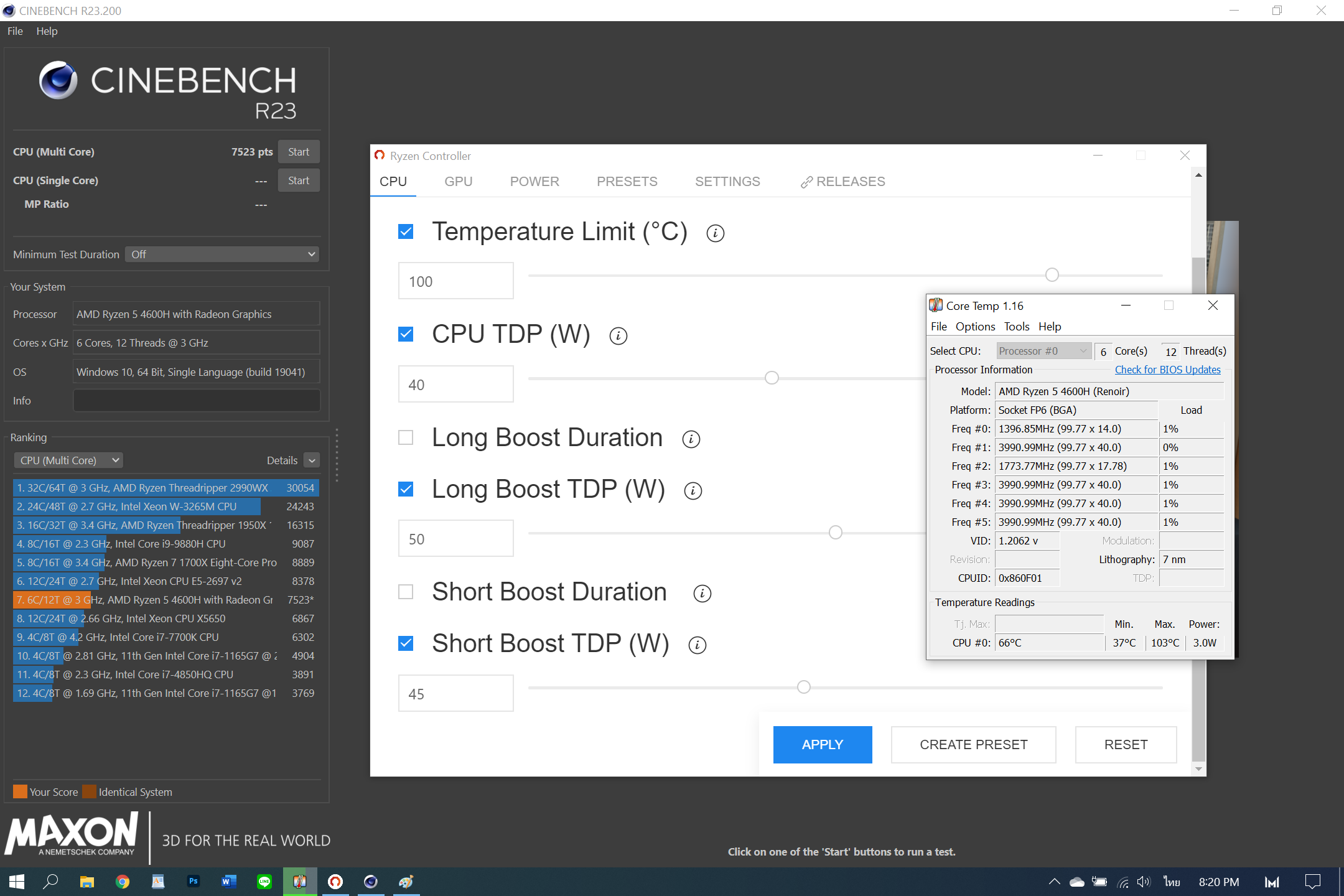
Task: Open info icon beside CPU TDP (W)
Action: 618,336
